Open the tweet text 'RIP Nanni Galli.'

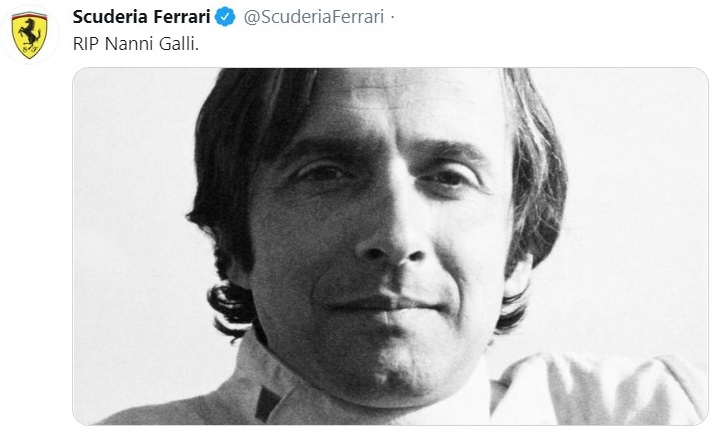[136, 44]
